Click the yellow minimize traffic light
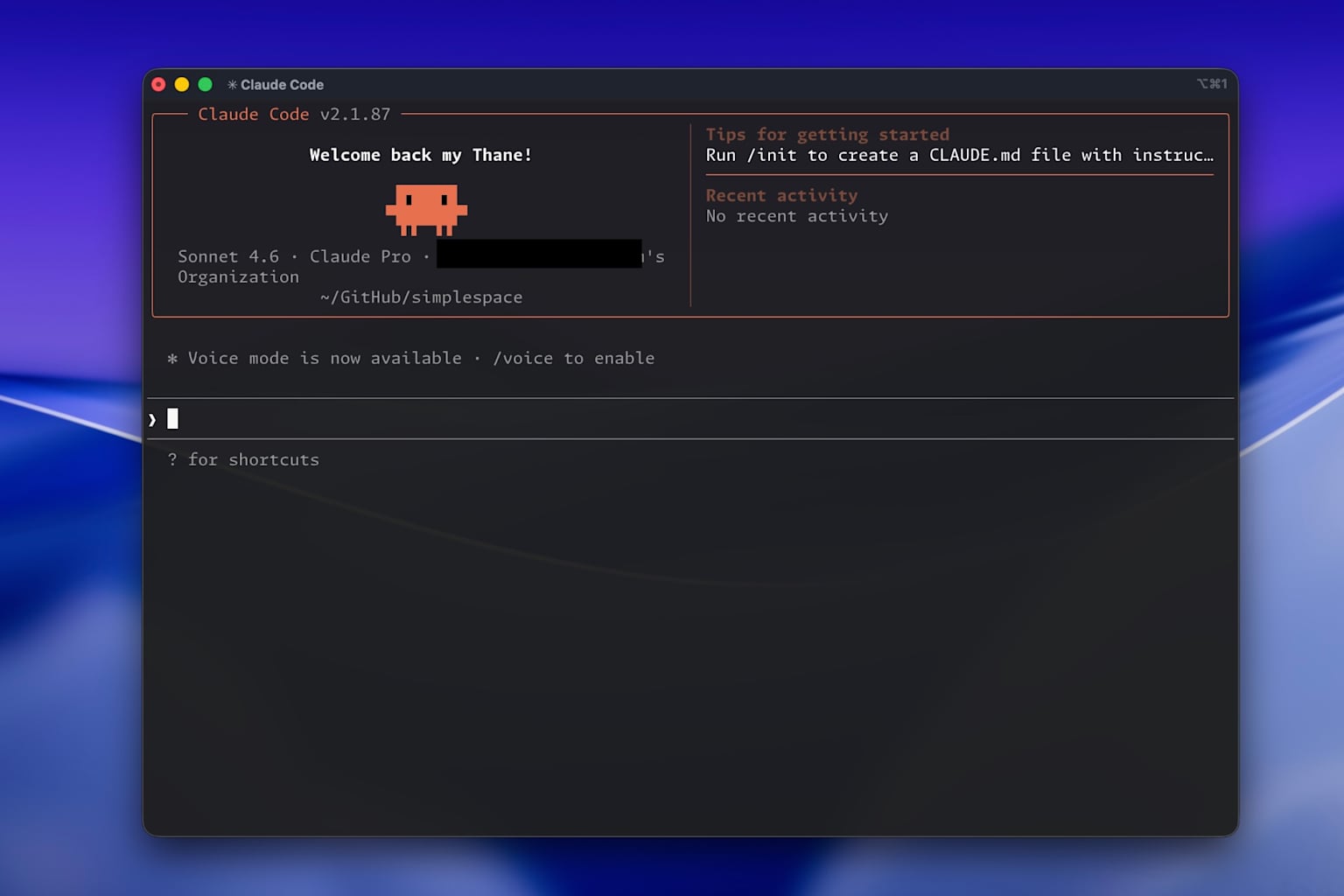This screenshot has height=896, width=1344. click(x=181, y=84)
